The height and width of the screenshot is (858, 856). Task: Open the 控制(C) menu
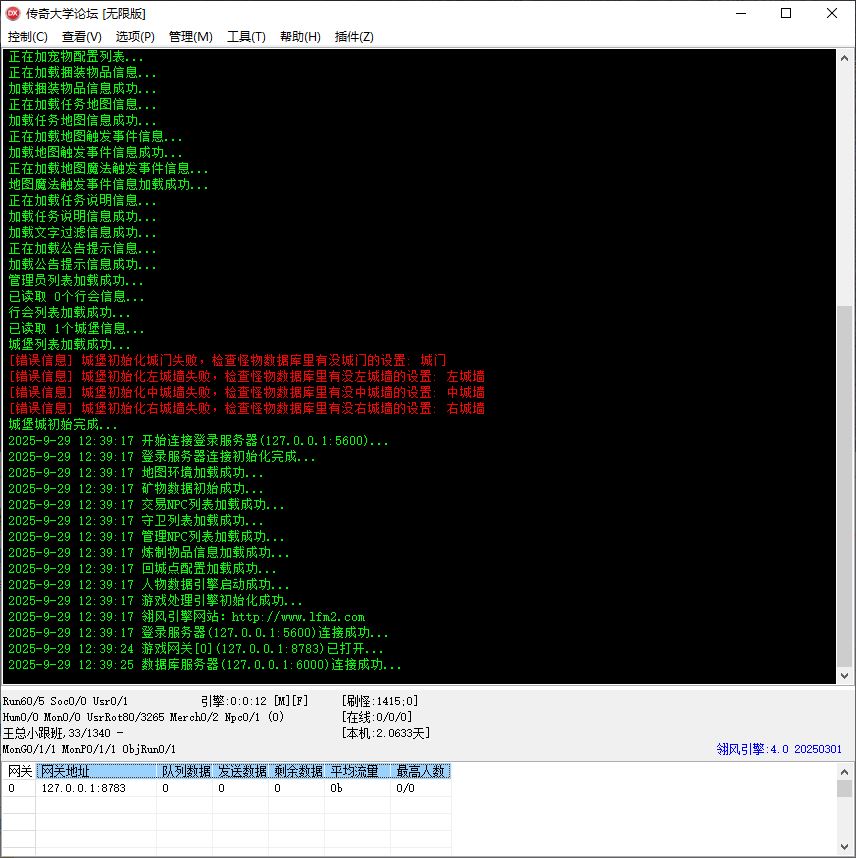point(27,37)
